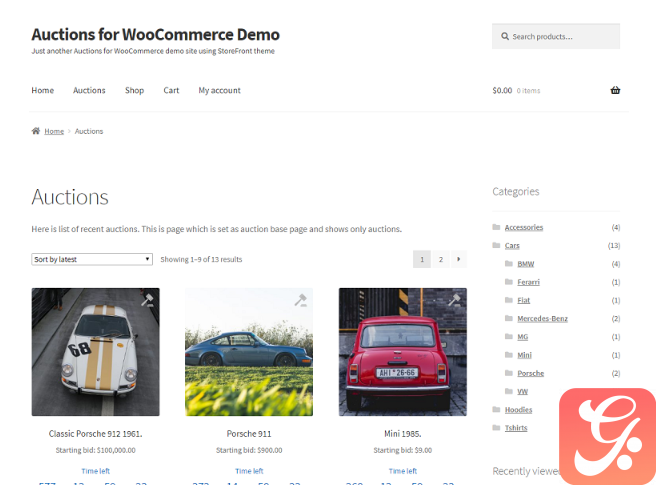Screen dimensions: 656x485
Task: Click the Home breadcrumb link
Action: [54, 131]
